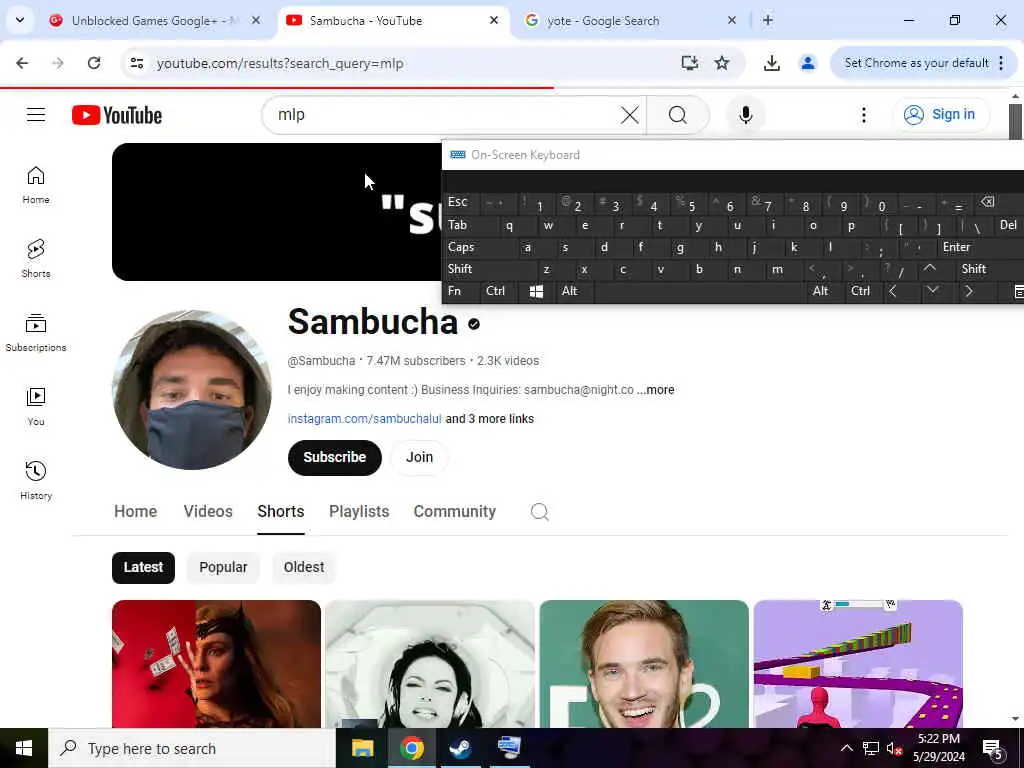Click the page vertical scrollbar thumb
The image size is (1024, 768).
tap(1015, 121)
